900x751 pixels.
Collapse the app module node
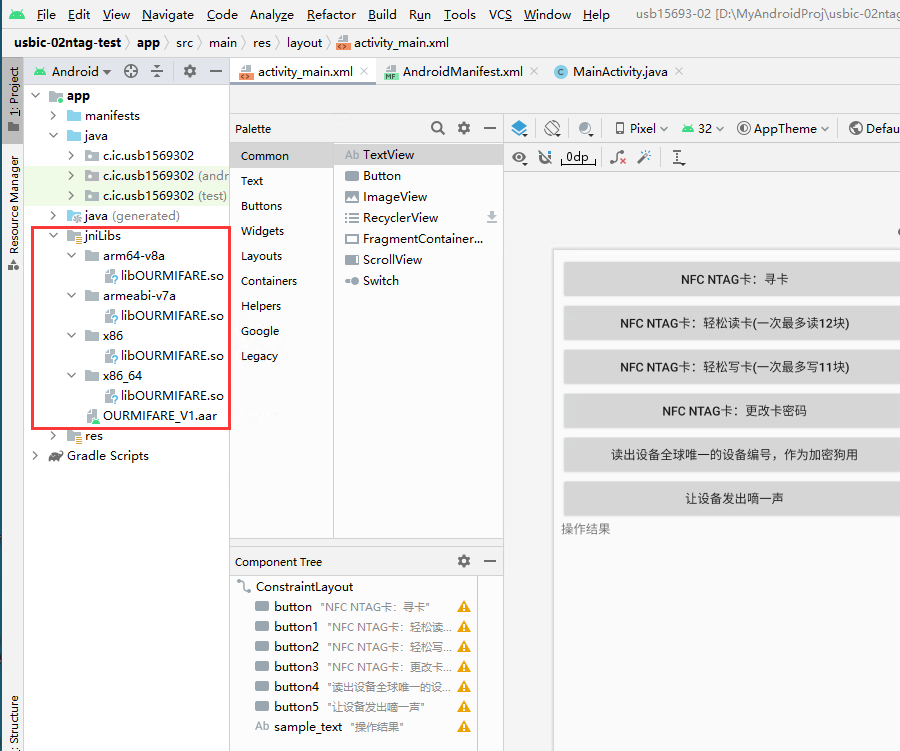pyautogui.click(x=36, y=95)
